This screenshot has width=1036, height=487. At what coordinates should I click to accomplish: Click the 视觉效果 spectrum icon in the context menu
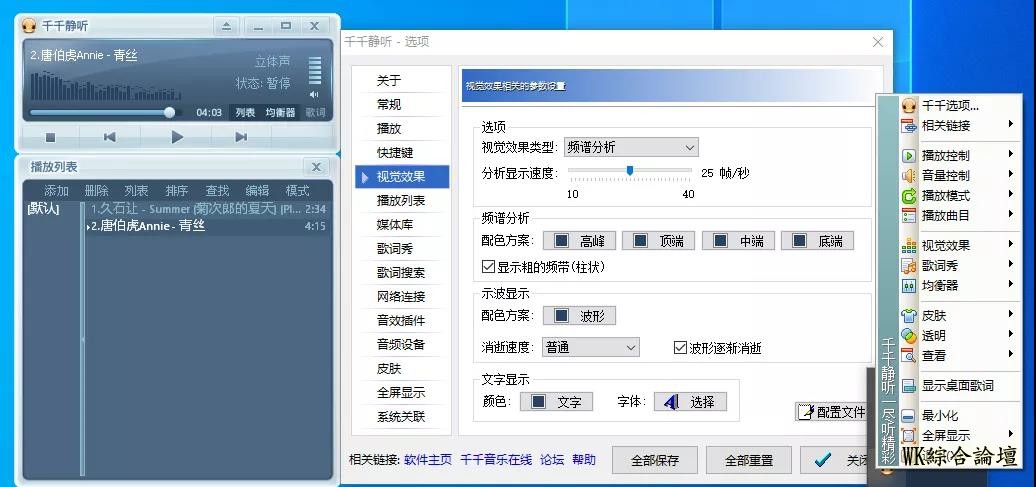pos(909,246)
